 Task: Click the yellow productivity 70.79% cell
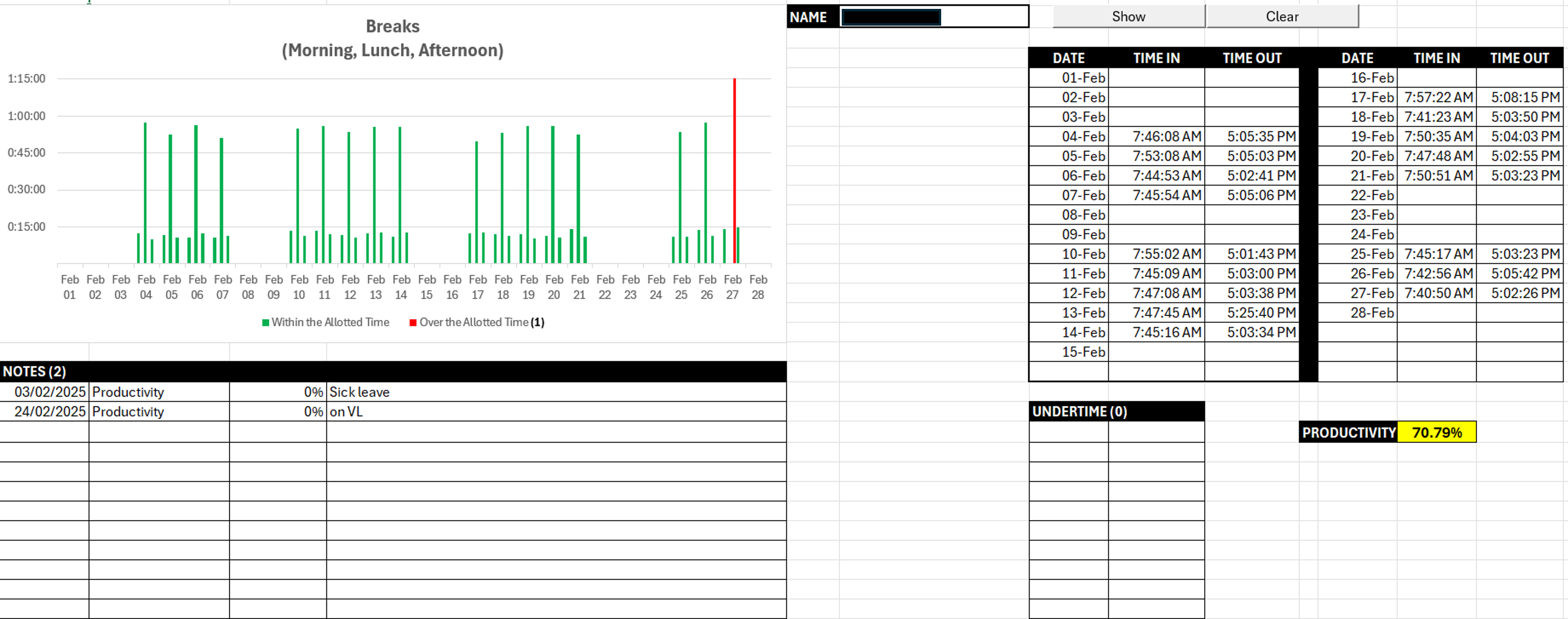(1436, 432)
